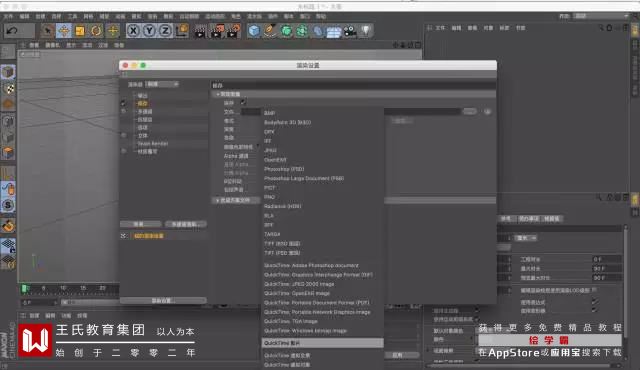The height and width of the screenshot is (370, 640).
Task: Add a Light object
Action: point(366,31)
